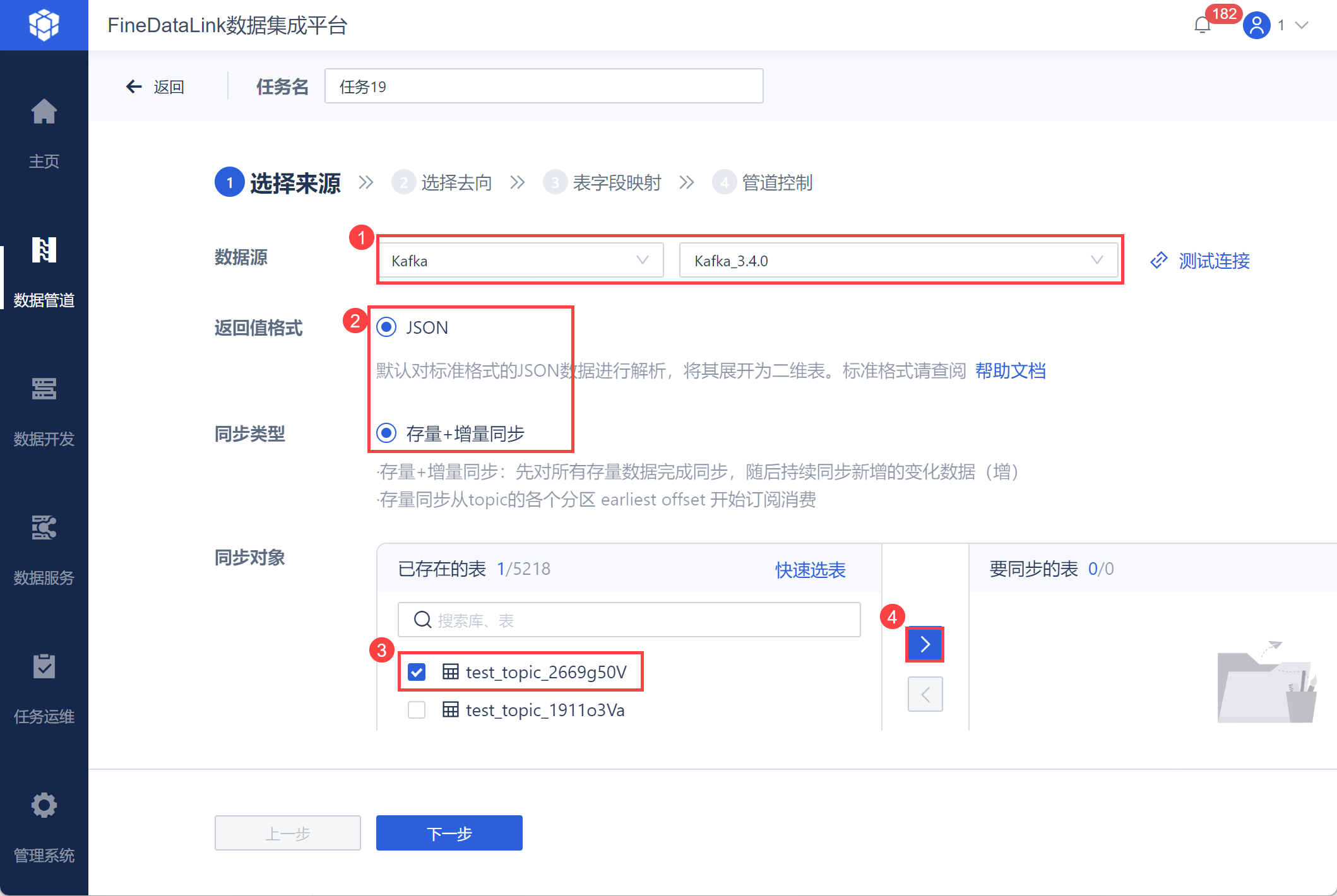Click the right arrow to move selected tables
Screen dimensions: 1337x896
click(x=925, y=644)
